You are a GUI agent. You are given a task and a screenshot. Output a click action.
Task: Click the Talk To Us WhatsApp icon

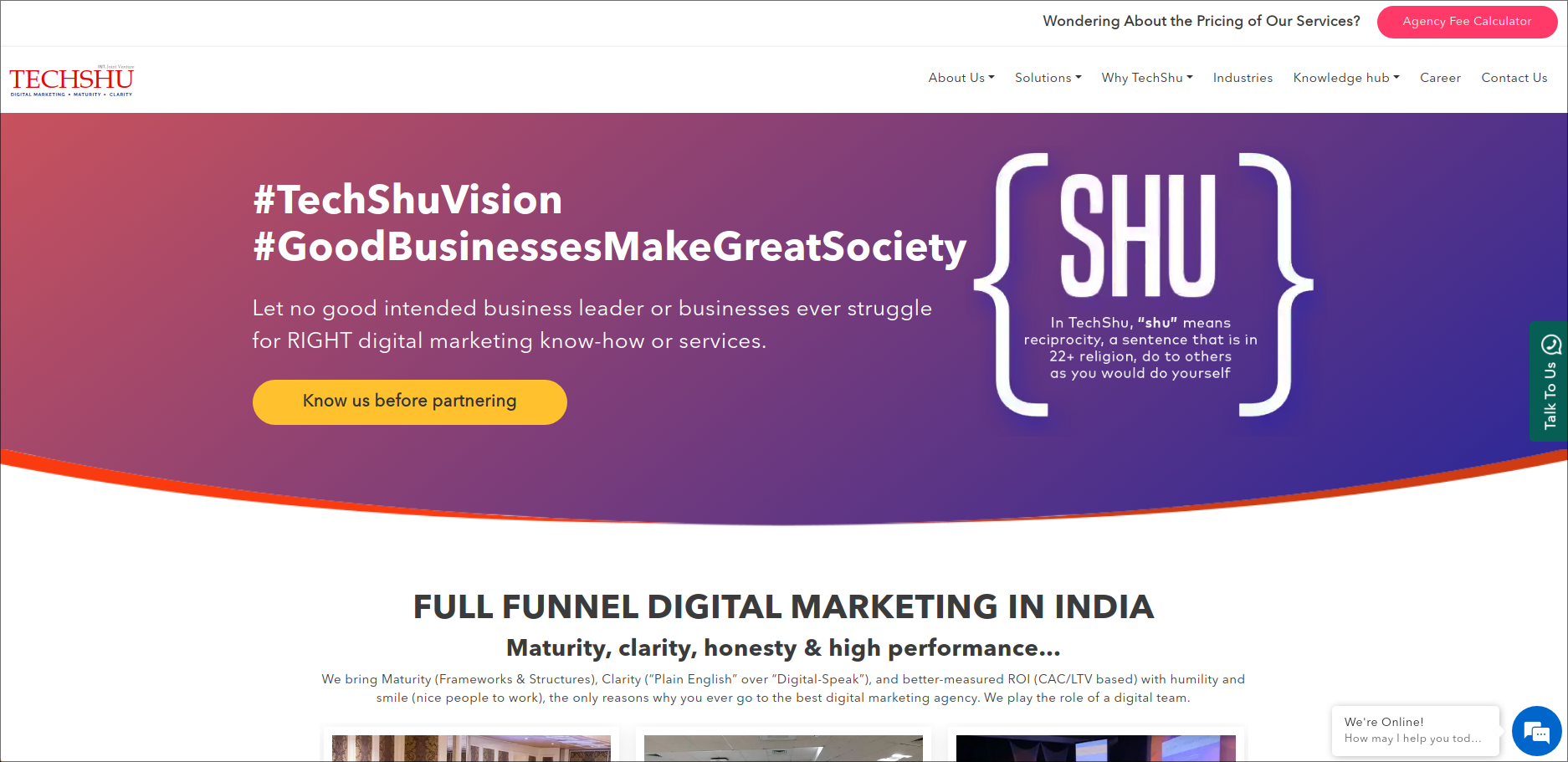[x=1550, y=344]
